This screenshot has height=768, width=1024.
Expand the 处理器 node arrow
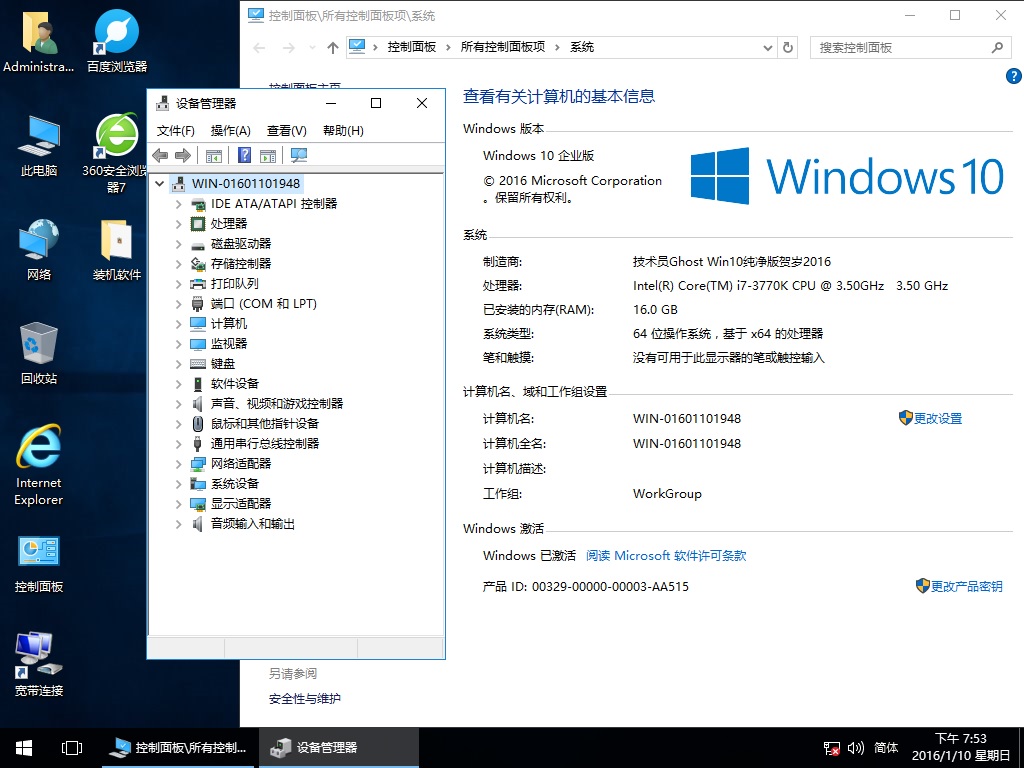[178, 224]
